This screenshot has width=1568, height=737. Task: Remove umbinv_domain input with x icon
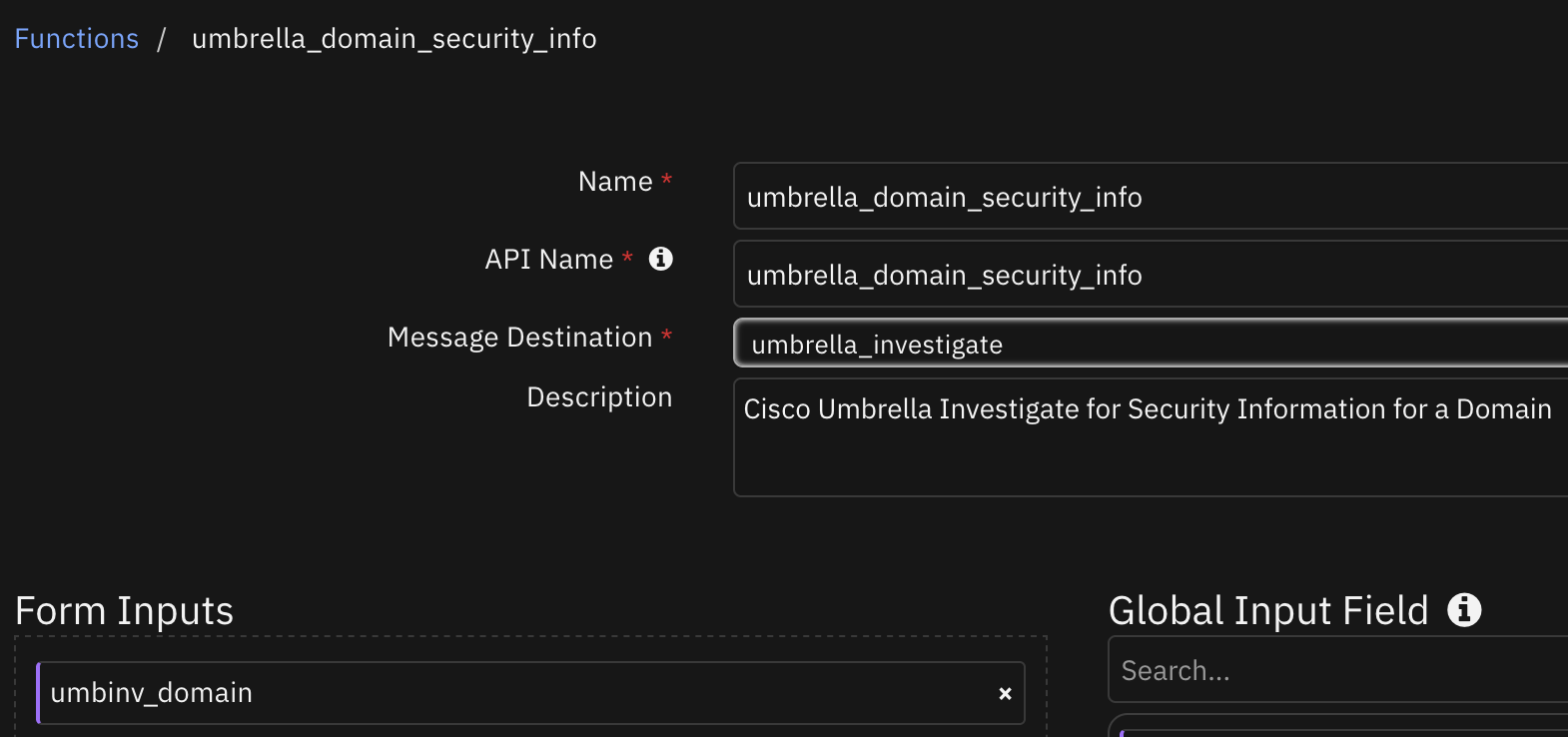tap(1005, 693)
